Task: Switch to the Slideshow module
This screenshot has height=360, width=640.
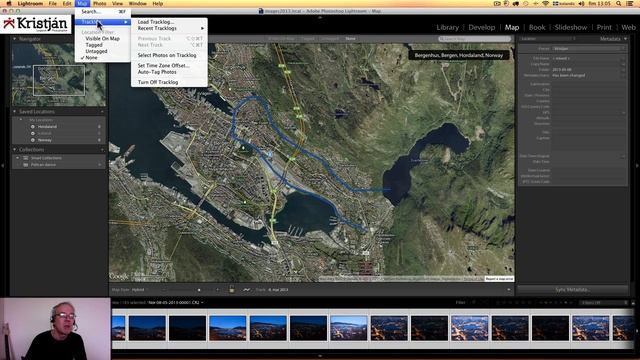Action: click(571, 27)
